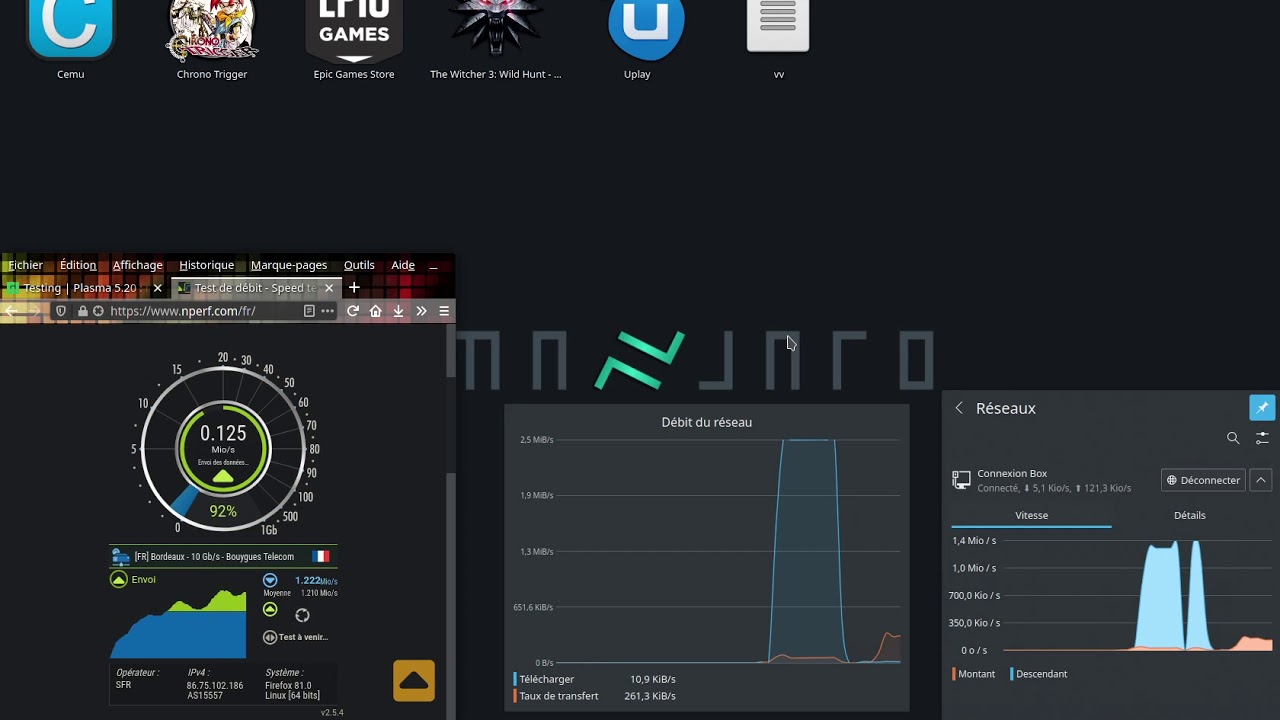Close the Testing | Plasma 5.20 tab
Screen dimensions: 1280x720
157,288
